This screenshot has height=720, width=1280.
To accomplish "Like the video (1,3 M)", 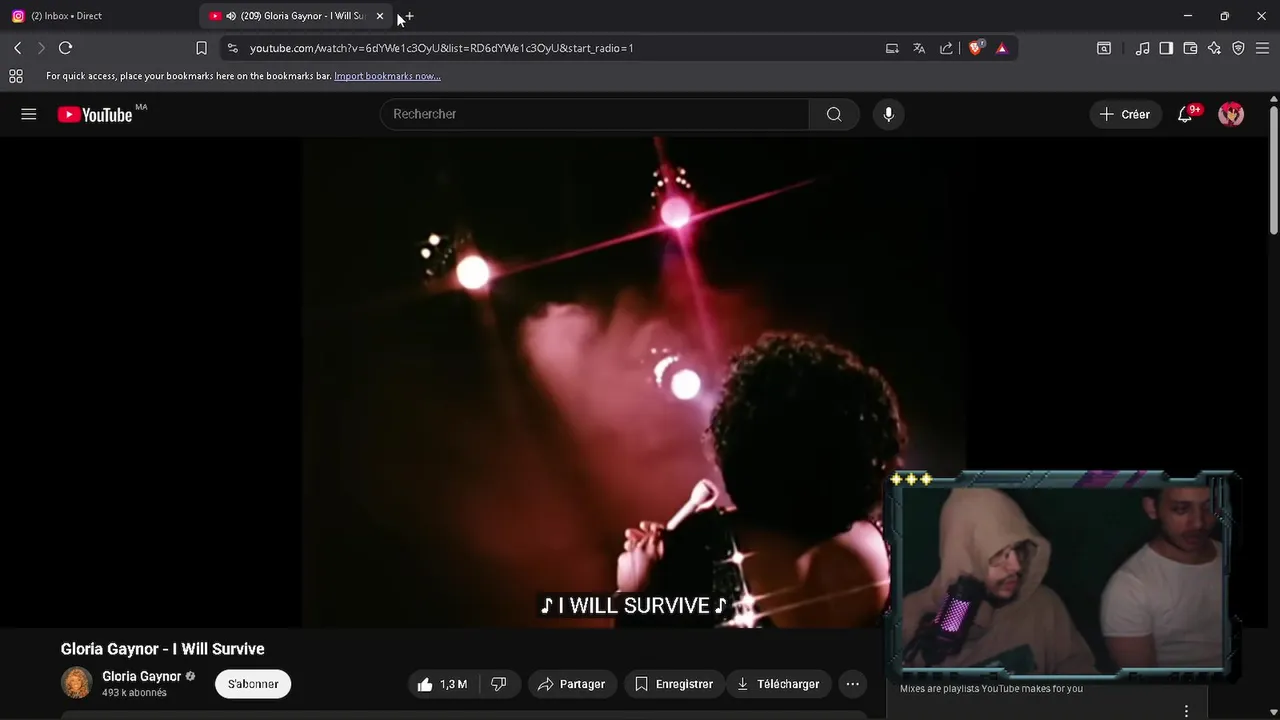I will point(442,684).
